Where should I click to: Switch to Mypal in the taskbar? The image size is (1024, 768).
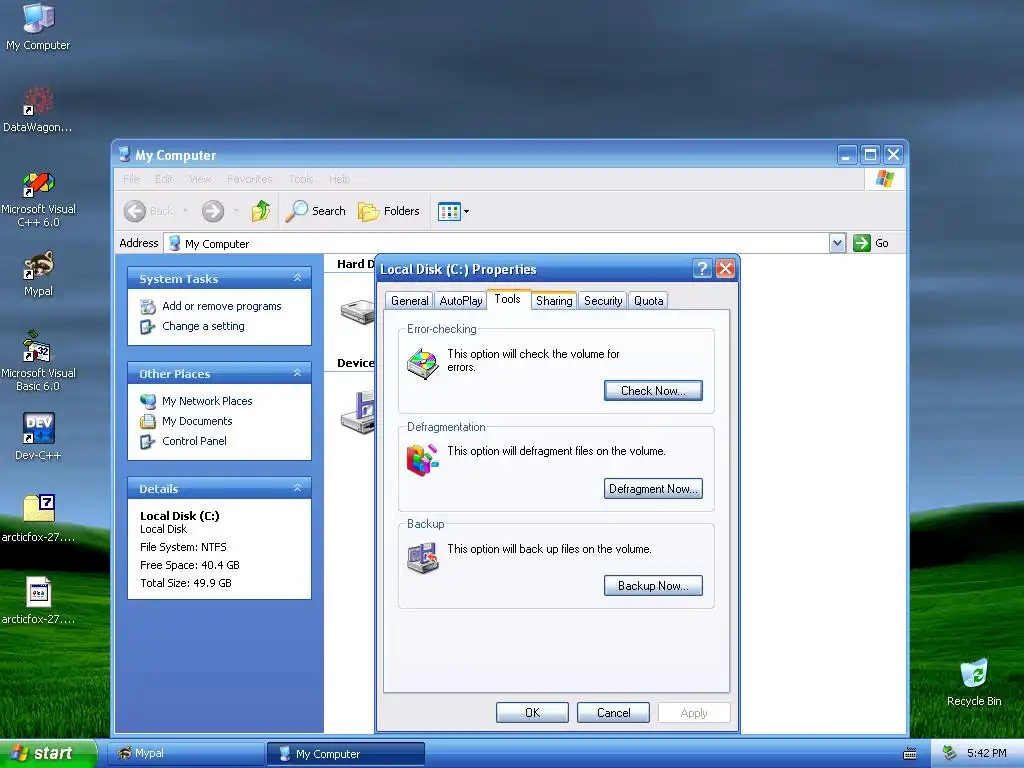click(x=187, y=754)
